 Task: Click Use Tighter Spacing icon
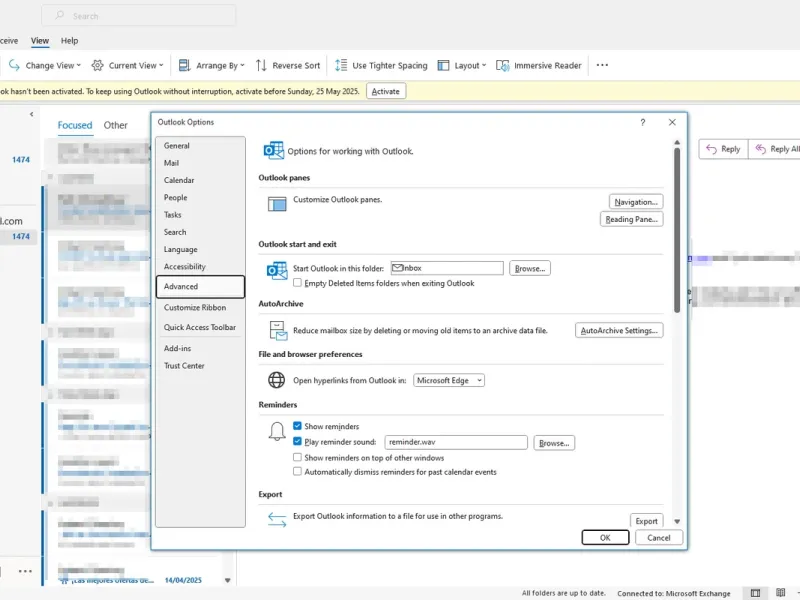coord(341,65)
